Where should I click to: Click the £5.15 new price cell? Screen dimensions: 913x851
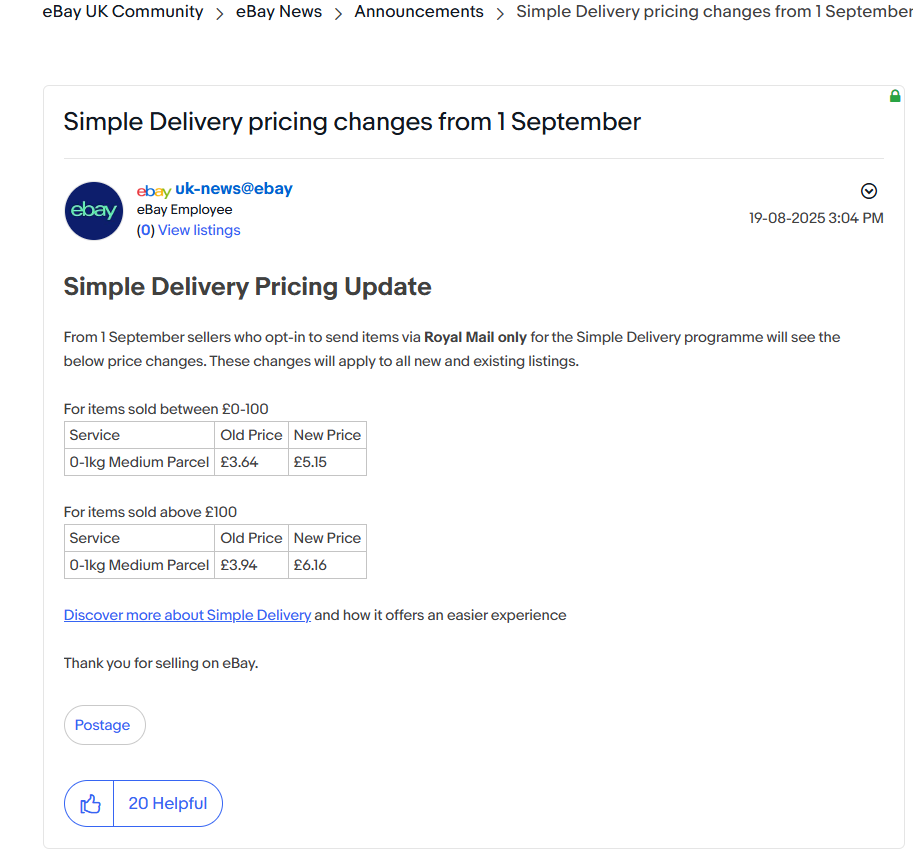(327, 462)
